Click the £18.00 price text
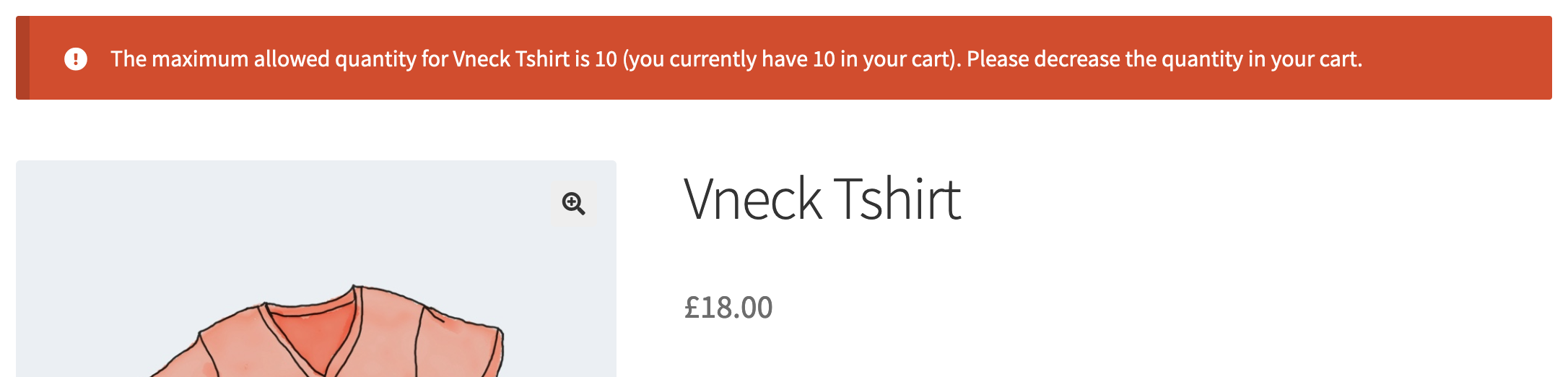 click(728, 308)
